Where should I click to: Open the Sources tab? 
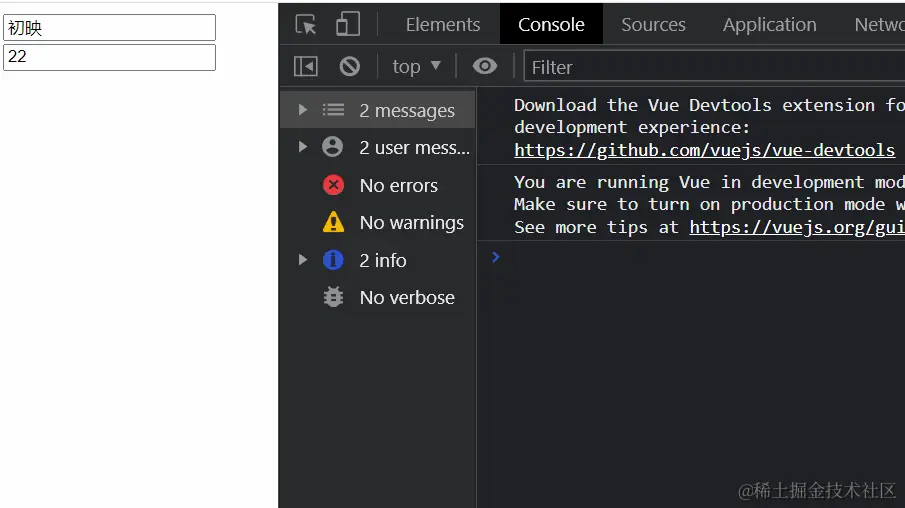click(x=653, y=24)
